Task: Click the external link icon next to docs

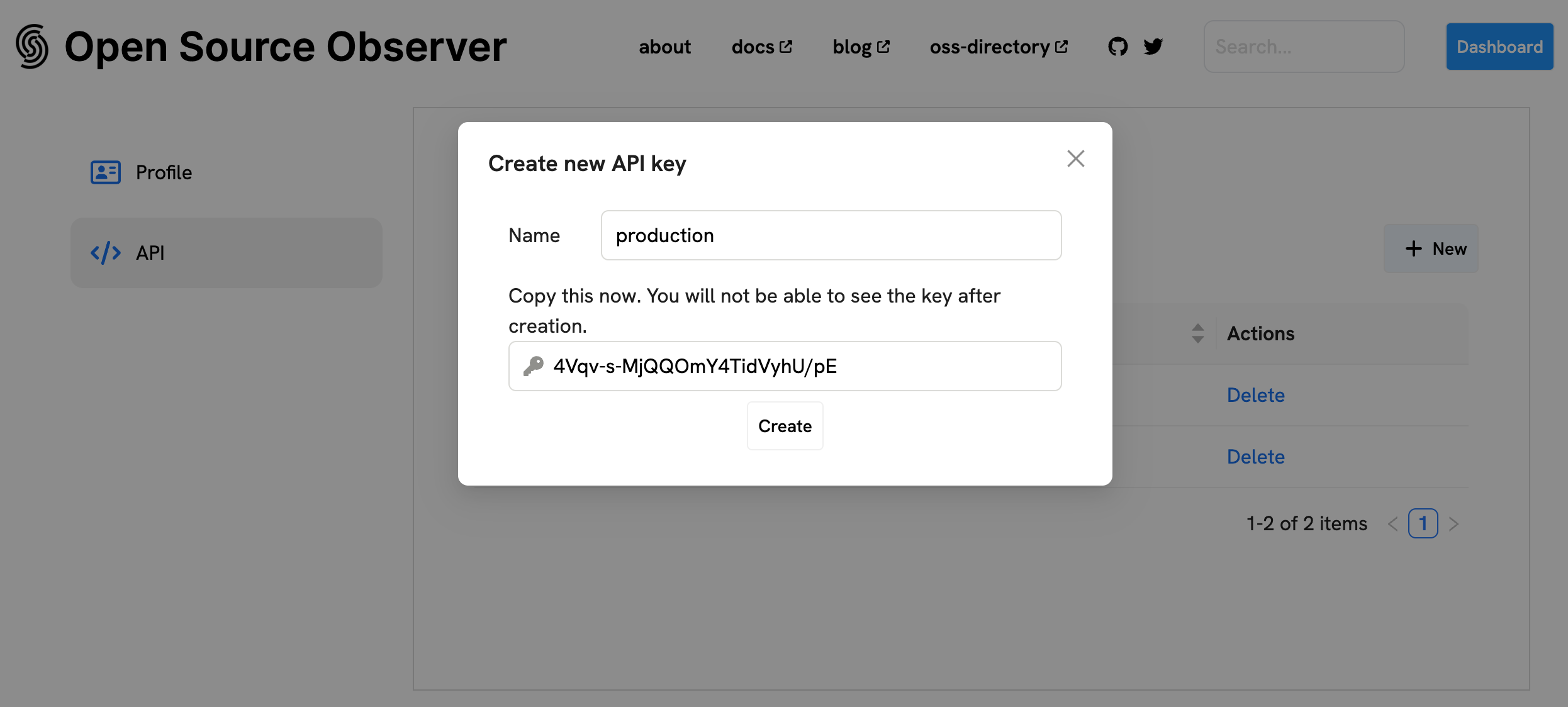Action: (x=785, y=45)
